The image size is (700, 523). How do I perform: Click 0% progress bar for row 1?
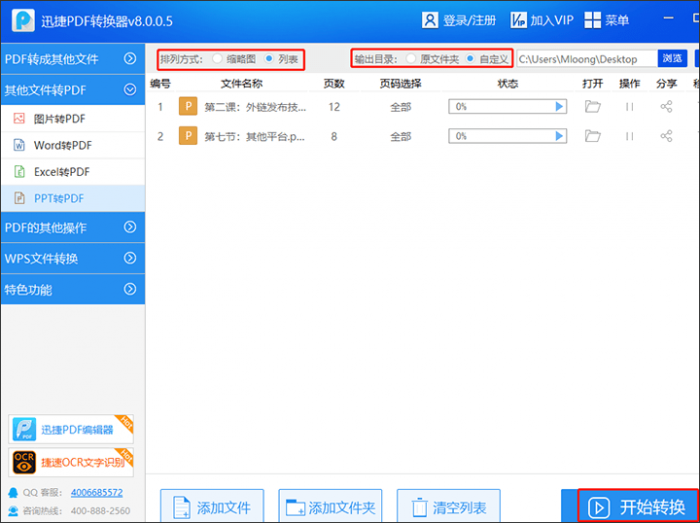point(507,107)
